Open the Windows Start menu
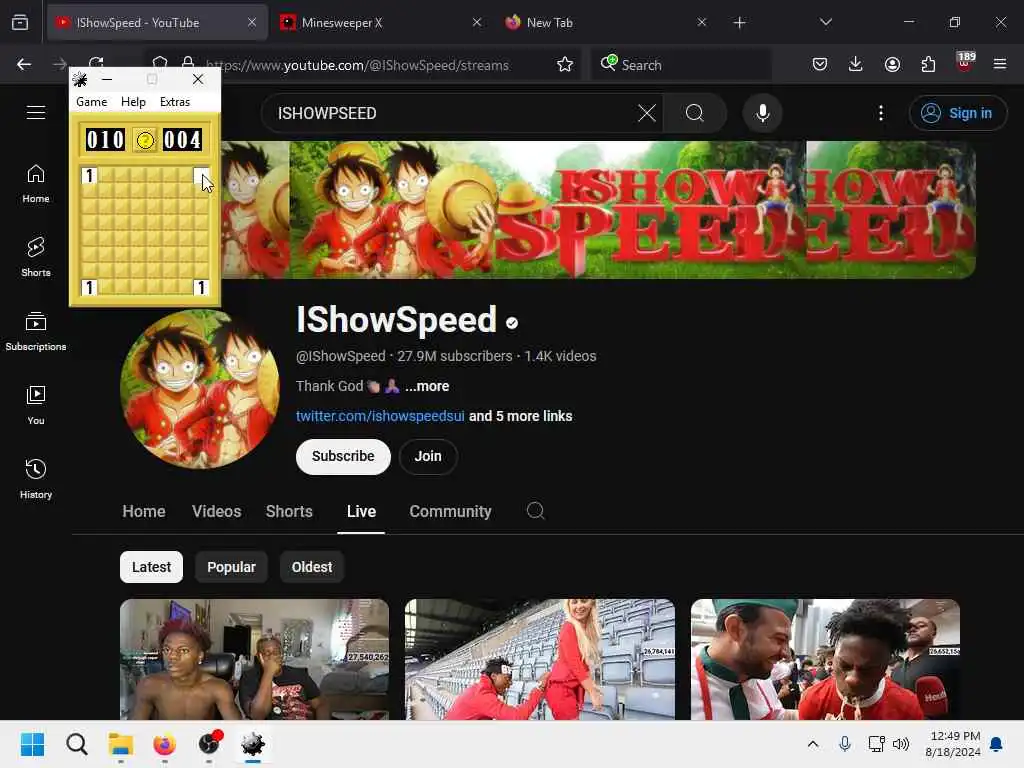Viewport: 1024px width, 768px height. click(x=32, y=744)
